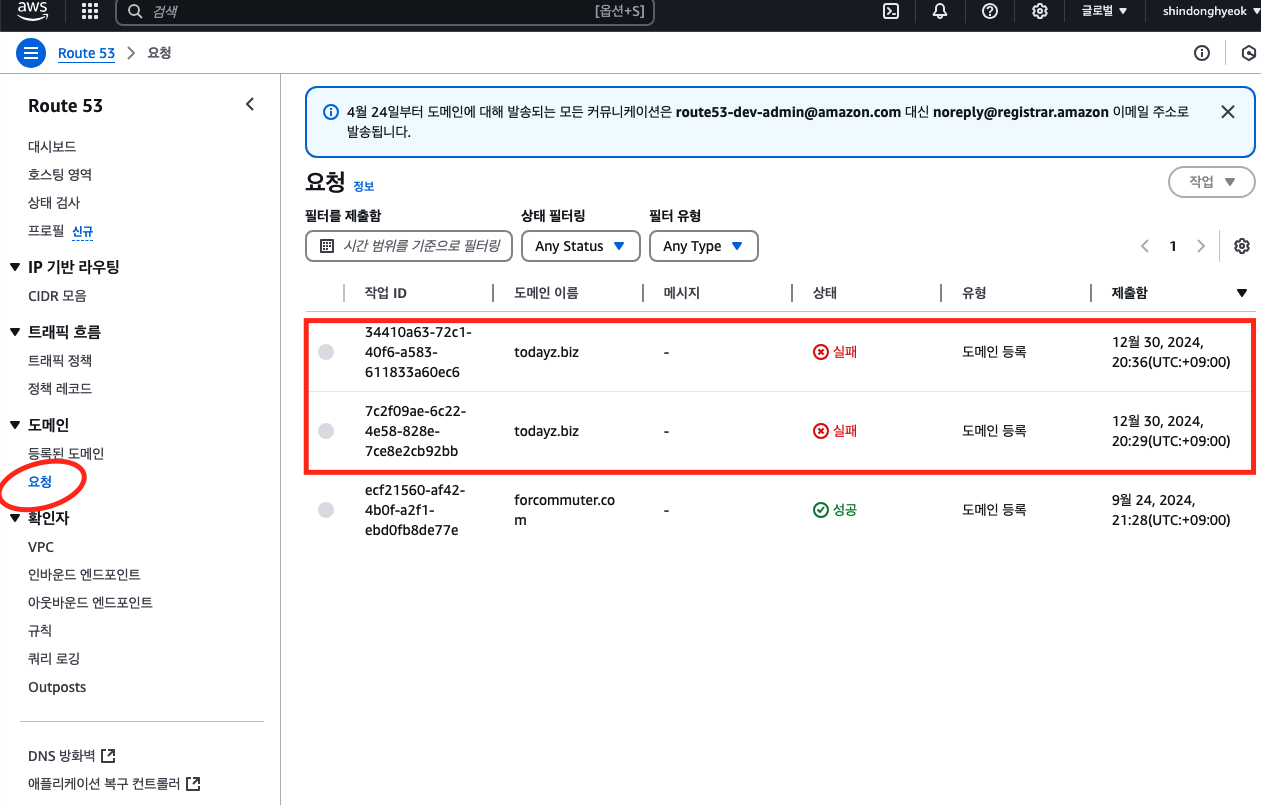The height and width of the screenshot is (805, 1261).
Task: Click the 상태 column header
Action: click(825, 293)
